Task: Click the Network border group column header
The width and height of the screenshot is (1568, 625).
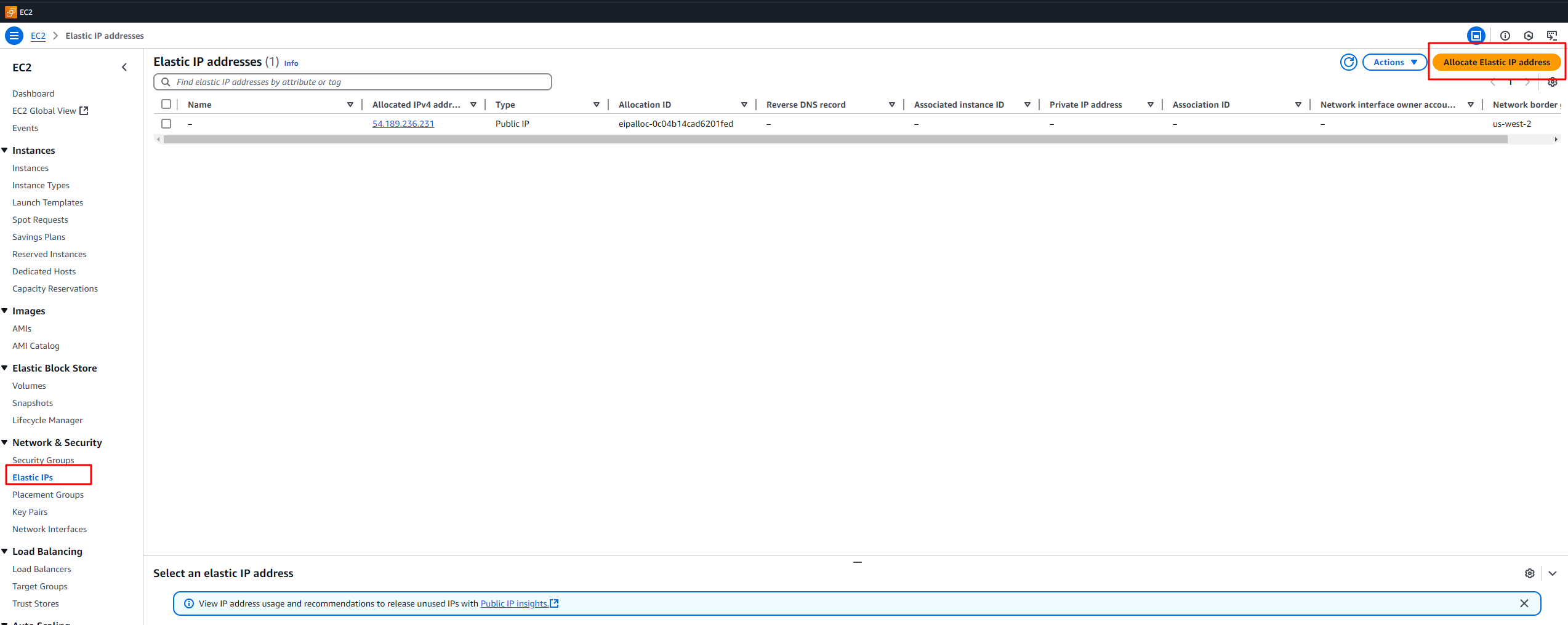Action: [1527, 105]
